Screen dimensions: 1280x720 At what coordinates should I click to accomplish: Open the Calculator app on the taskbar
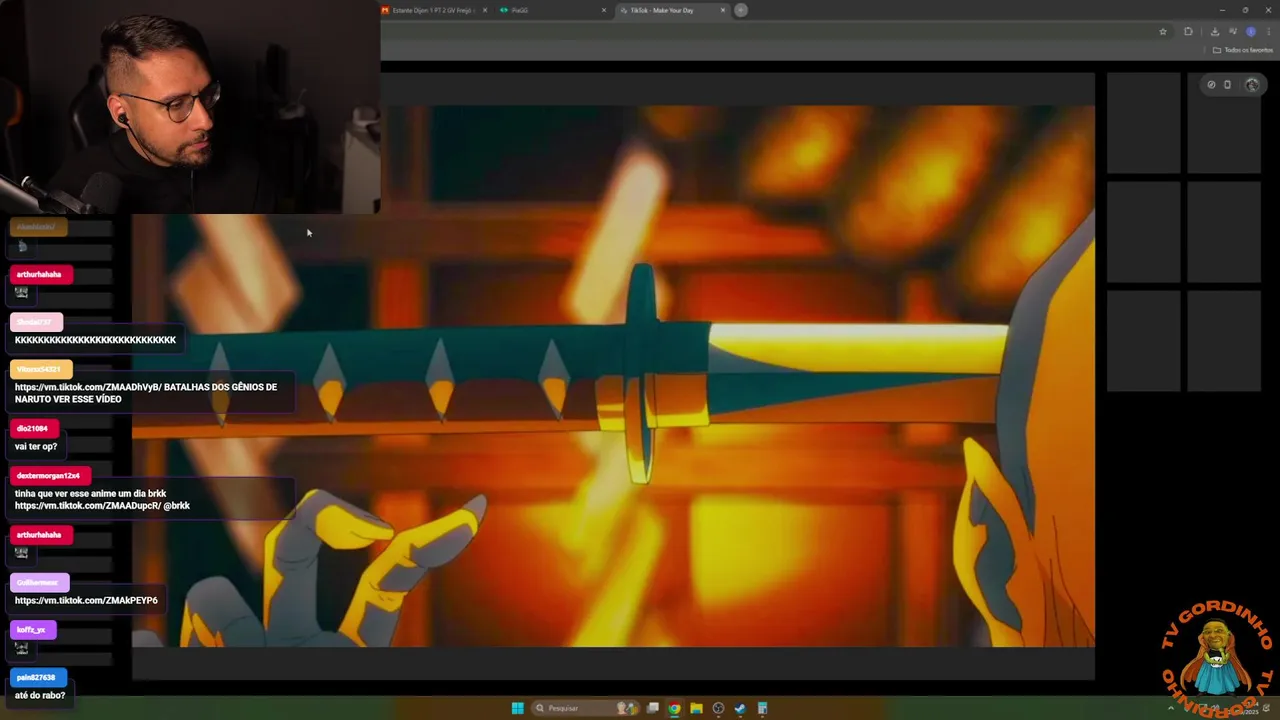click(x=762, y=708)
